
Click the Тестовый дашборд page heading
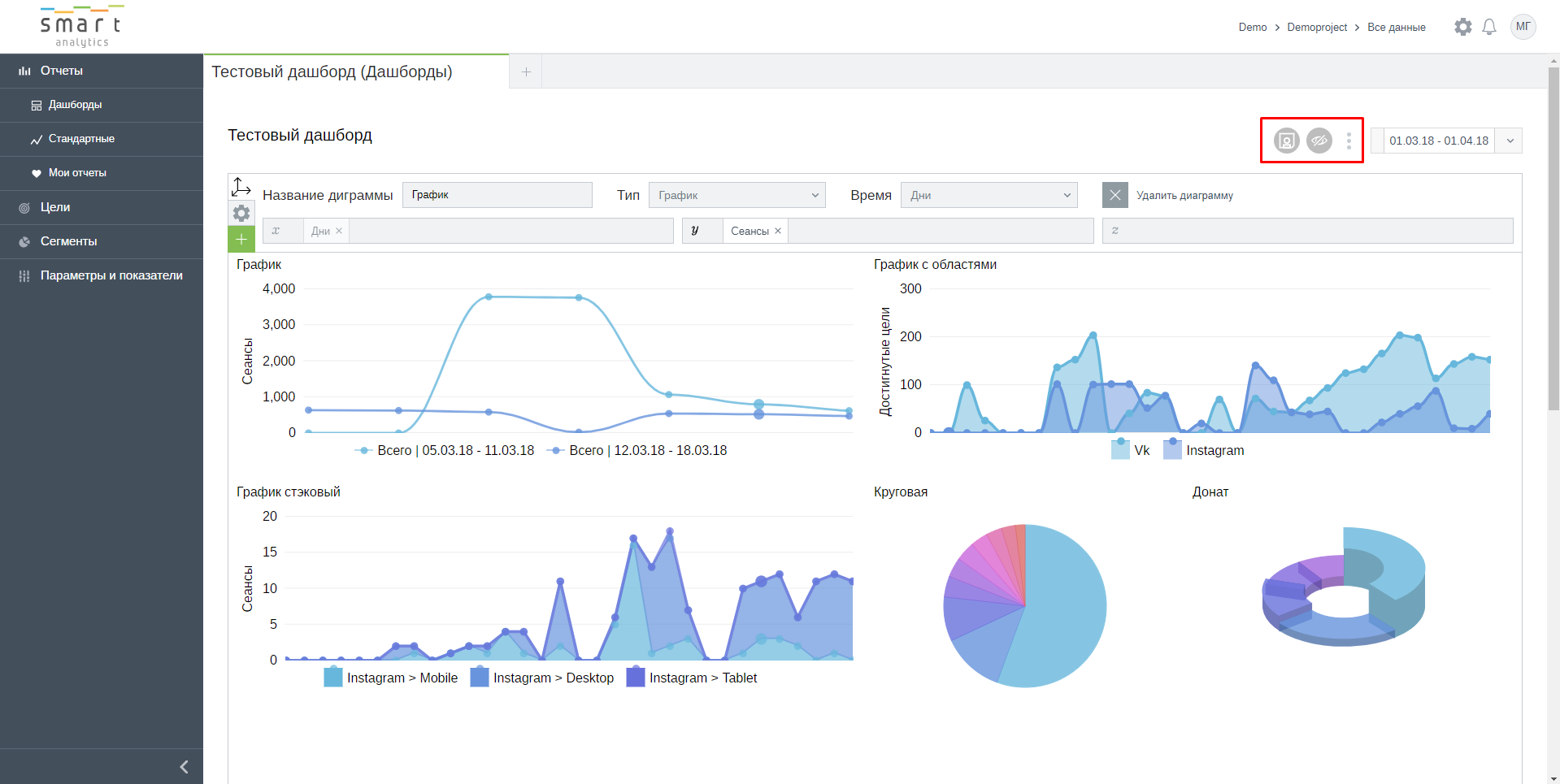pos(300,135)
